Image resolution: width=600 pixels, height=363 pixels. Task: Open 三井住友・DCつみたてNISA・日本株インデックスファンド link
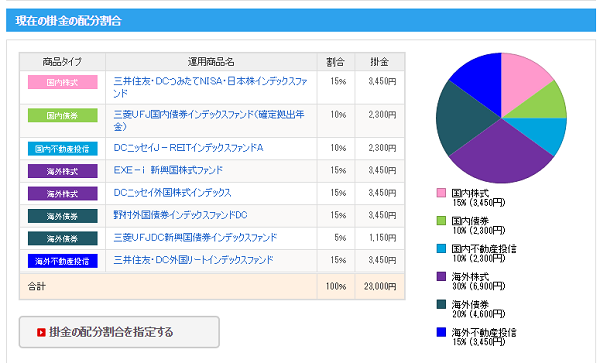tap(210, 87)
